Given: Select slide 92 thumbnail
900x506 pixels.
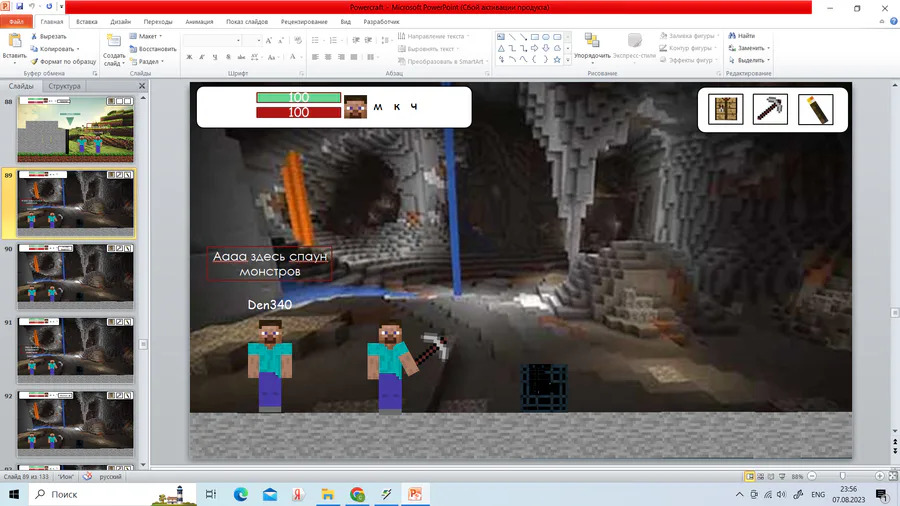Looking at the screenshot, I should pyautogui.click(x=75, y=423).
